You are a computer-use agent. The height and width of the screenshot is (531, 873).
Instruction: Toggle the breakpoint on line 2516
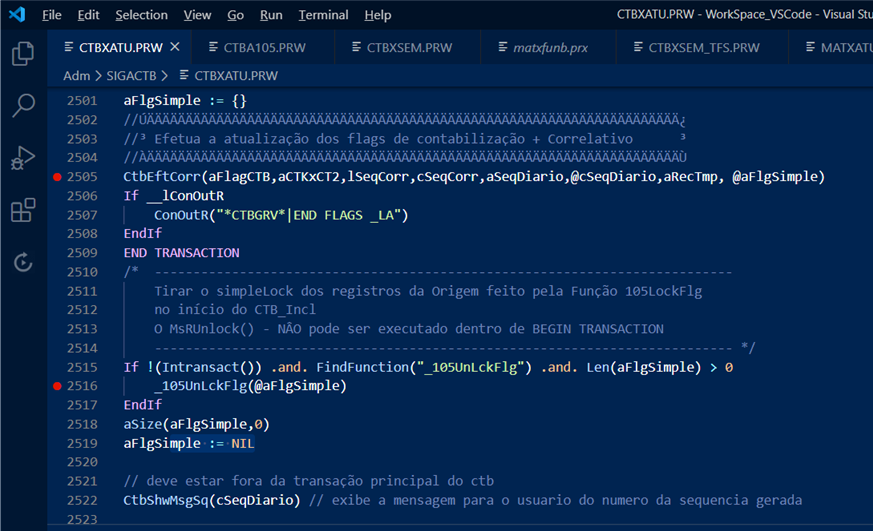57,386
